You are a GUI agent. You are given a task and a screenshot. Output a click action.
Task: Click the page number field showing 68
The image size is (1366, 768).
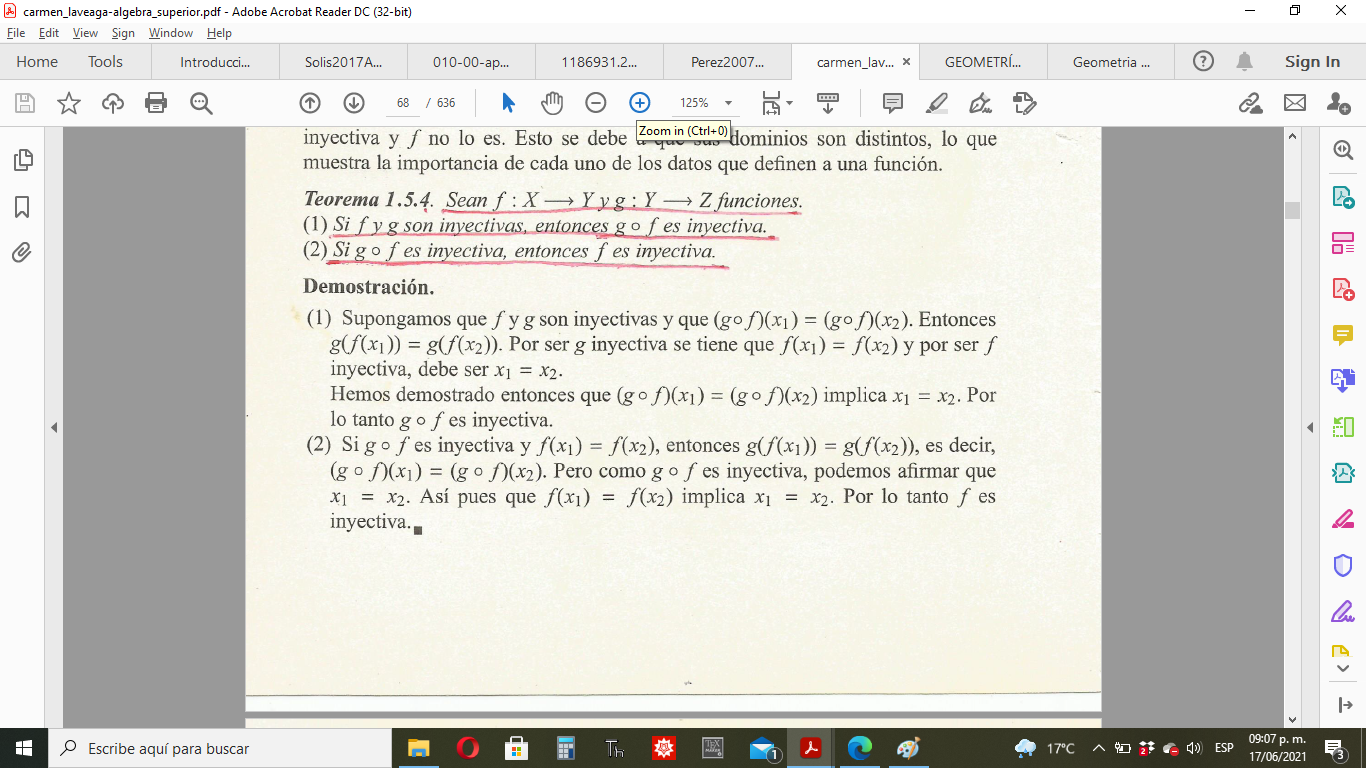coord(403,103)
